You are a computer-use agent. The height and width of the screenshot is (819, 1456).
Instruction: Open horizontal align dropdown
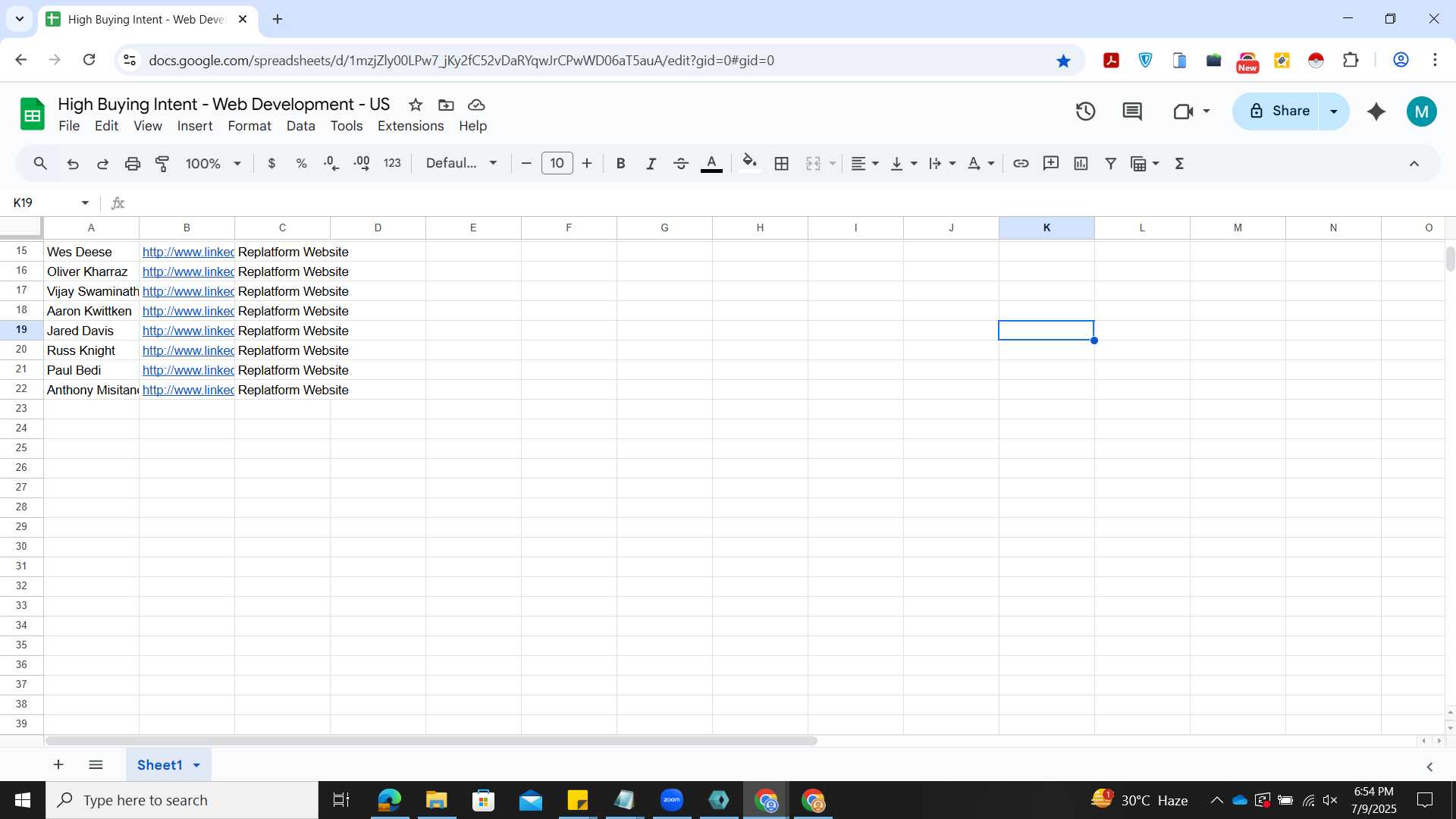(864, 163)
